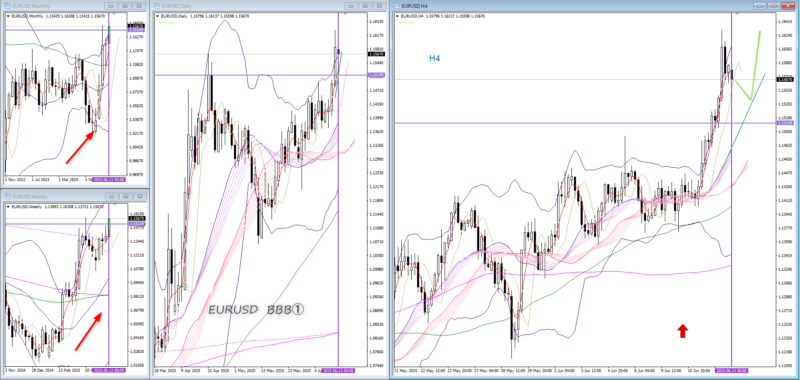The image size is (800, 380).
Task: Click '13 May 2025' on Daily time axis
Action: (x=271, y=370)
